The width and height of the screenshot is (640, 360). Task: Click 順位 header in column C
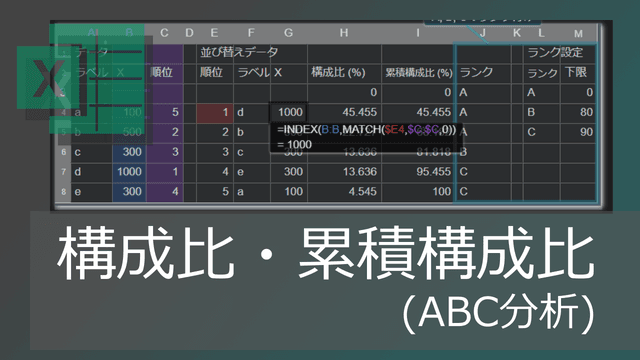click(x=162, y=73)
